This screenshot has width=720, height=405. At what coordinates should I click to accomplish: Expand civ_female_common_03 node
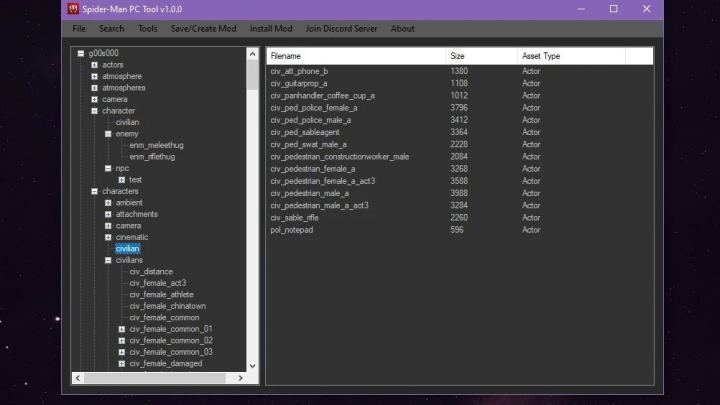[x=122, y=352]
